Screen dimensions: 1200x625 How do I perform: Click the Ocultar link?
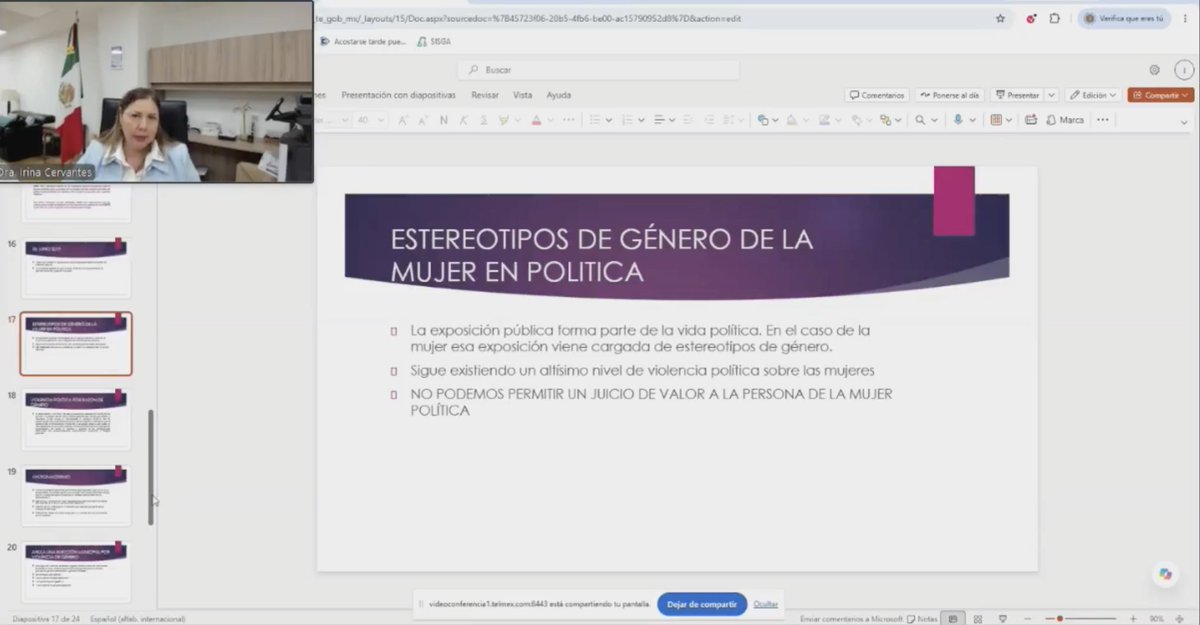pyautogui.click(x=765, y=604)
